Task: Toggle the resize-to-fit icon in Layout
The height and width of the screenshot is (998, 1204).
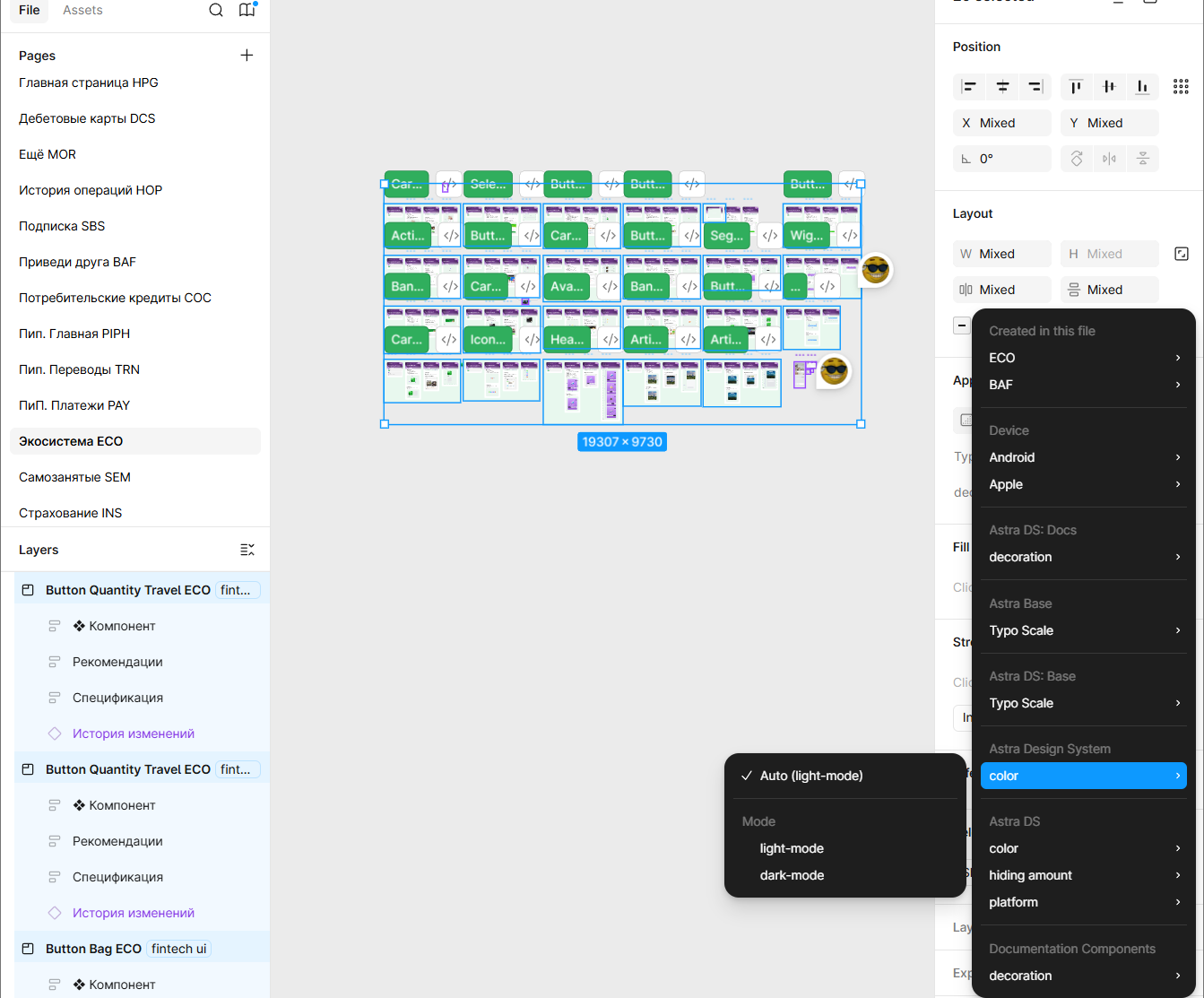Action: (1181, 254)
